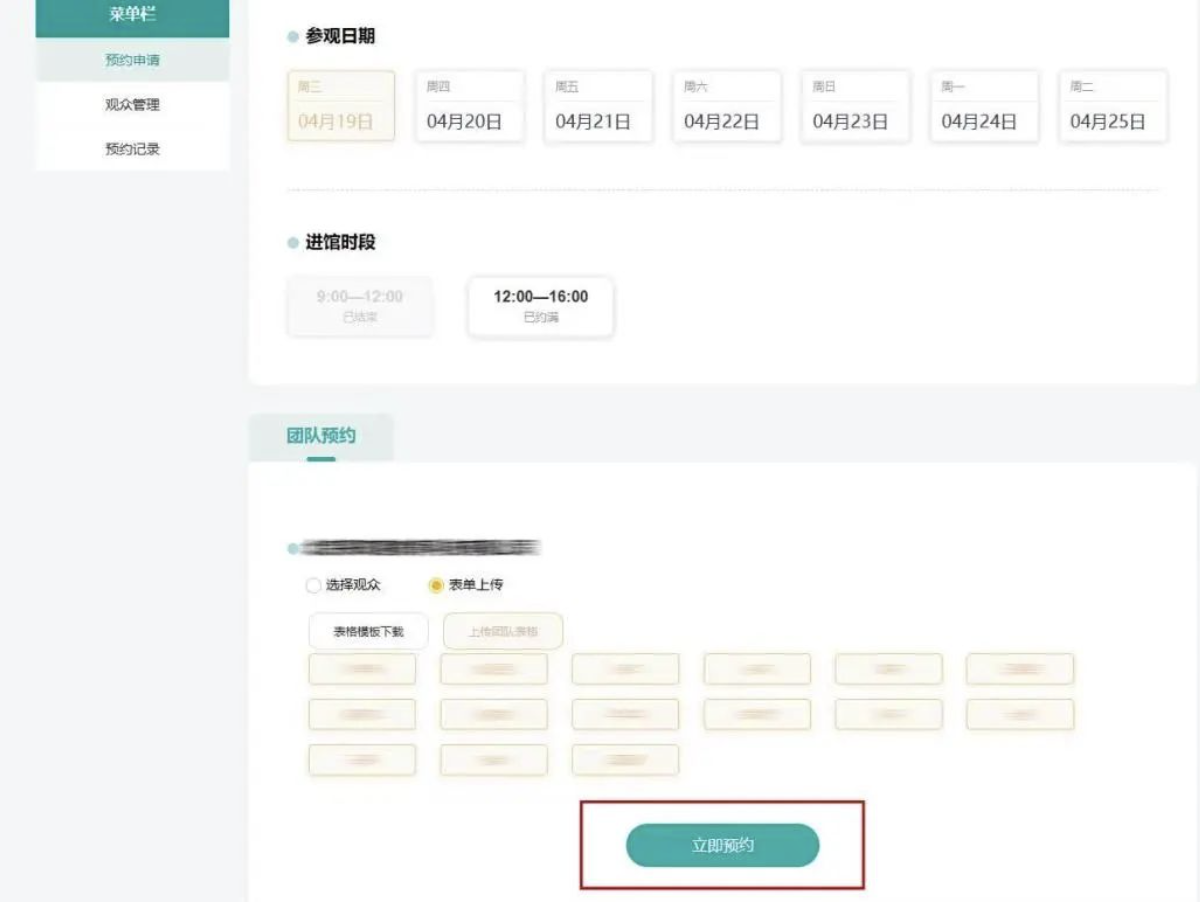1200x906 pixels.
Task: Click the 立即预约 button
Action: click(722, 846)
